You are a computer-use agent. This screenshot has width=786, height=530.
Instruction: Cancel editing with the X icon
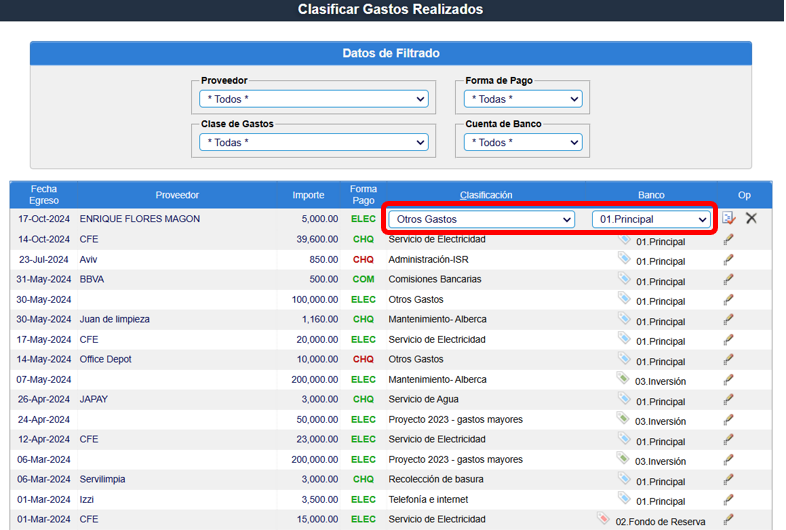751,218
